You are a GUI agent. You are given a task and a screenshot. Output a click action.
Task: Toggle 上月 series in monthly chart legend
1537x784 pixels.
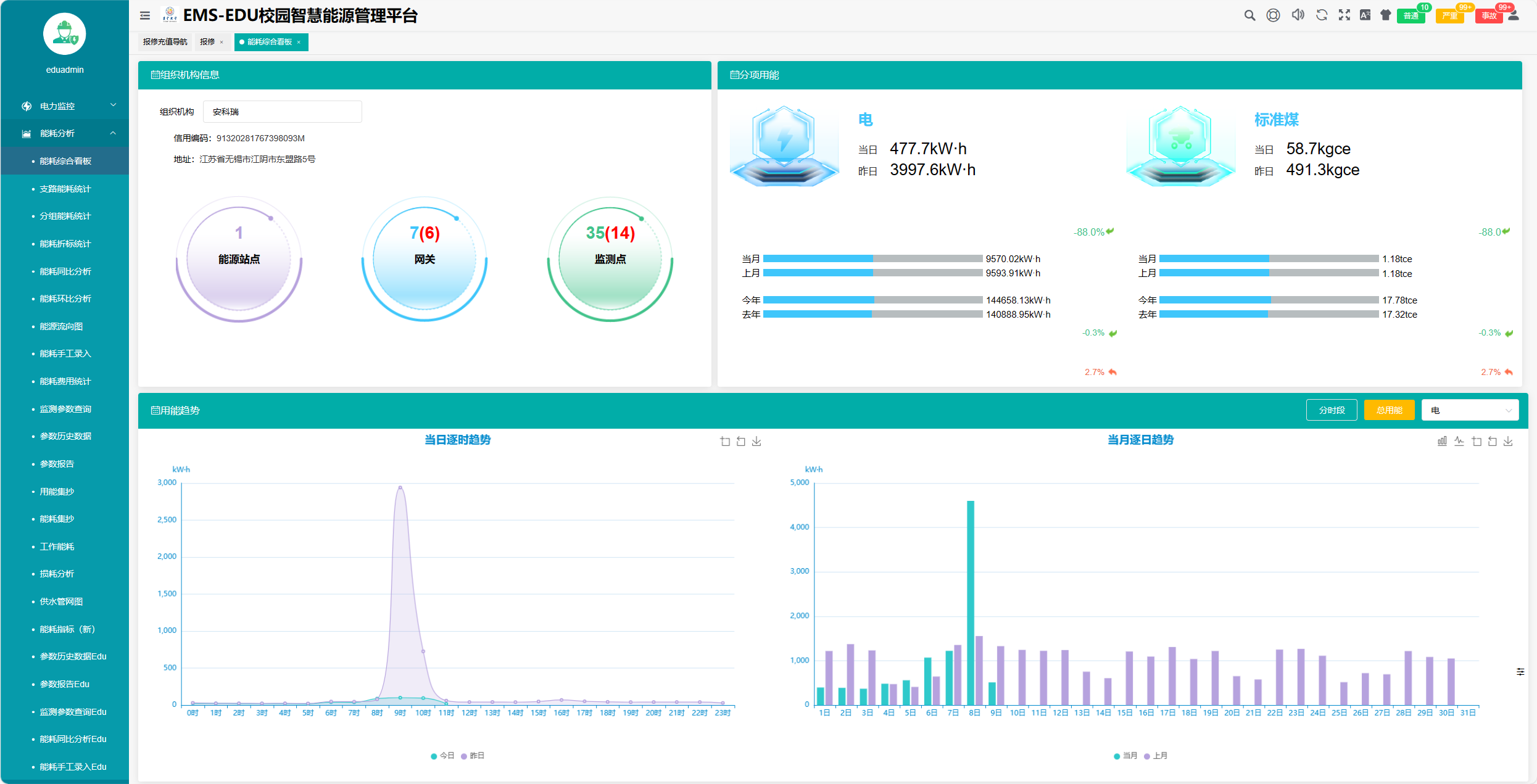(1156, 756)
